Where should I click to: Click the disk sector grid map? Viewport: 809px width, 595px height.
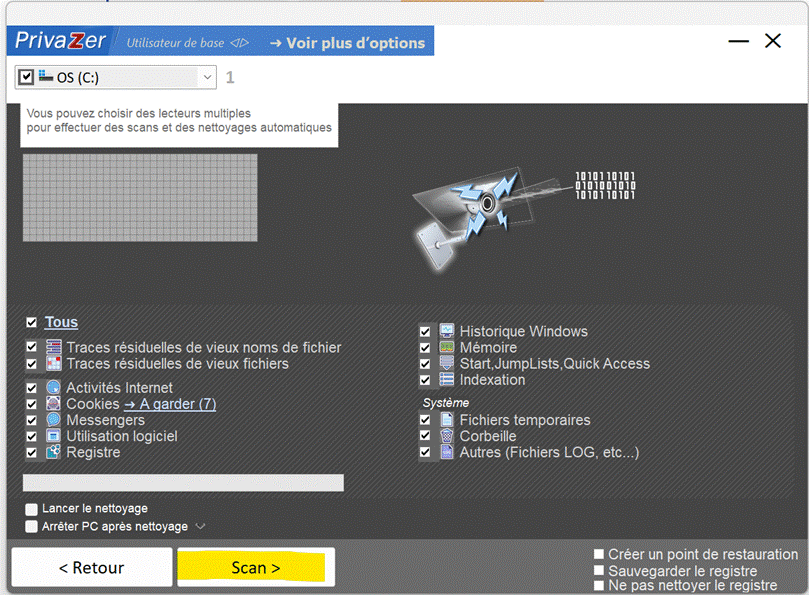140,198
